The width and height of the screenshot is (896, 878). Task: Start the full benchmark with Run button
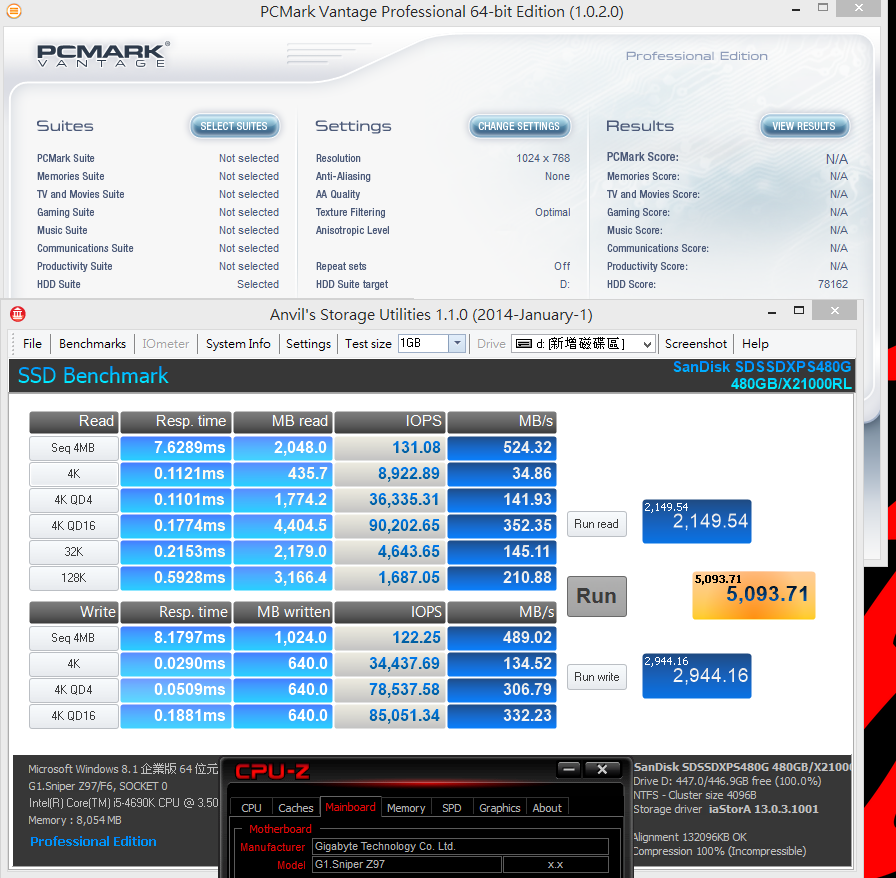pyautogui.click(x=596, y=596)
